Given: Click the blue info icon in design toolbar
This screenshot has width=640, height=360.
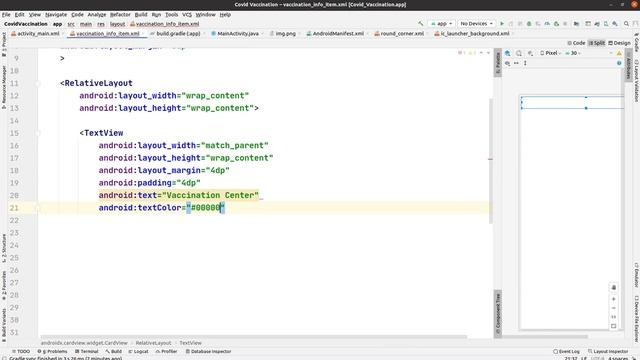Looking at the screenshot, I should 619,63.
